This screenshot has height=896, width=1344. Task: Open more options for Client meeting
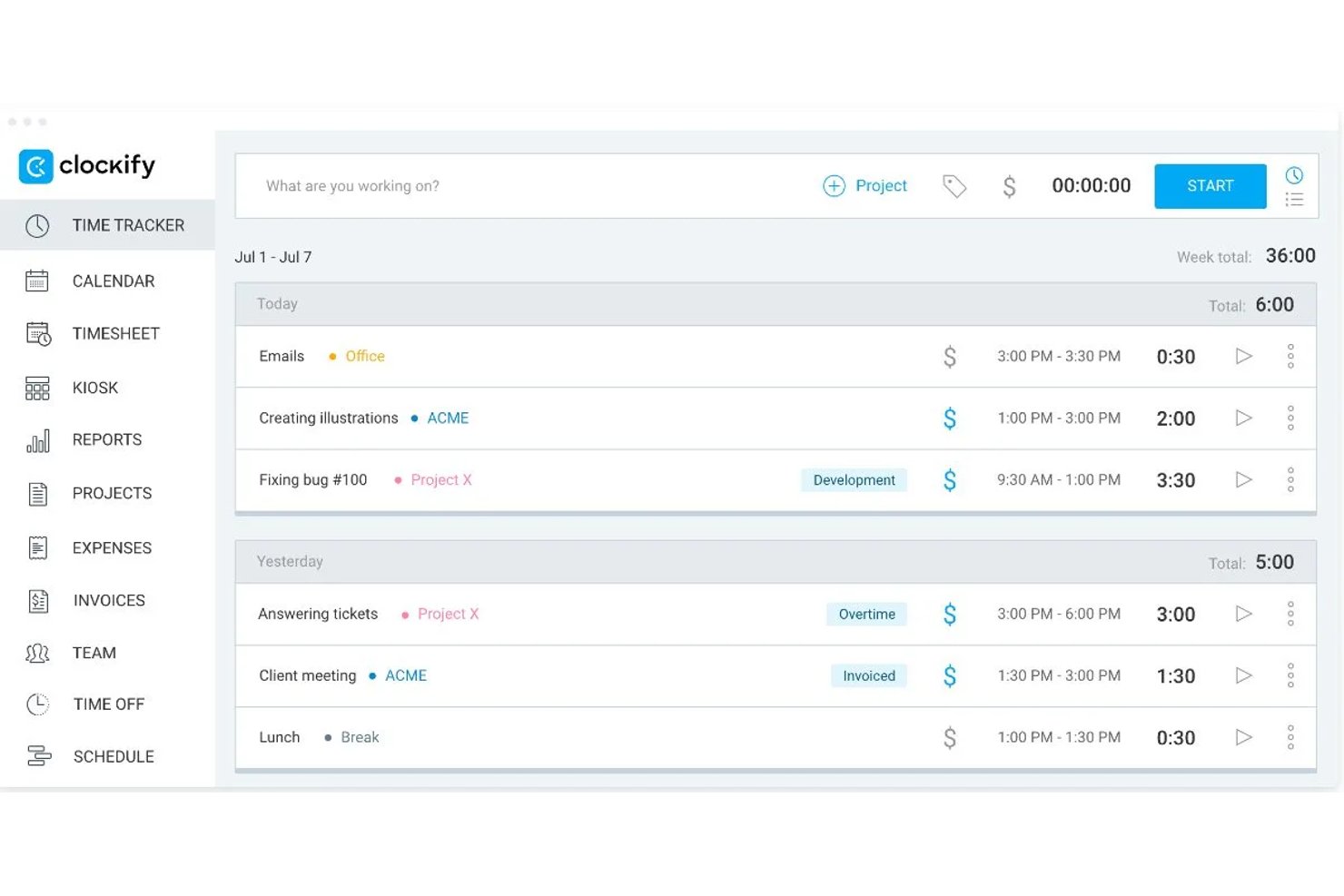tap(1290, 676)
